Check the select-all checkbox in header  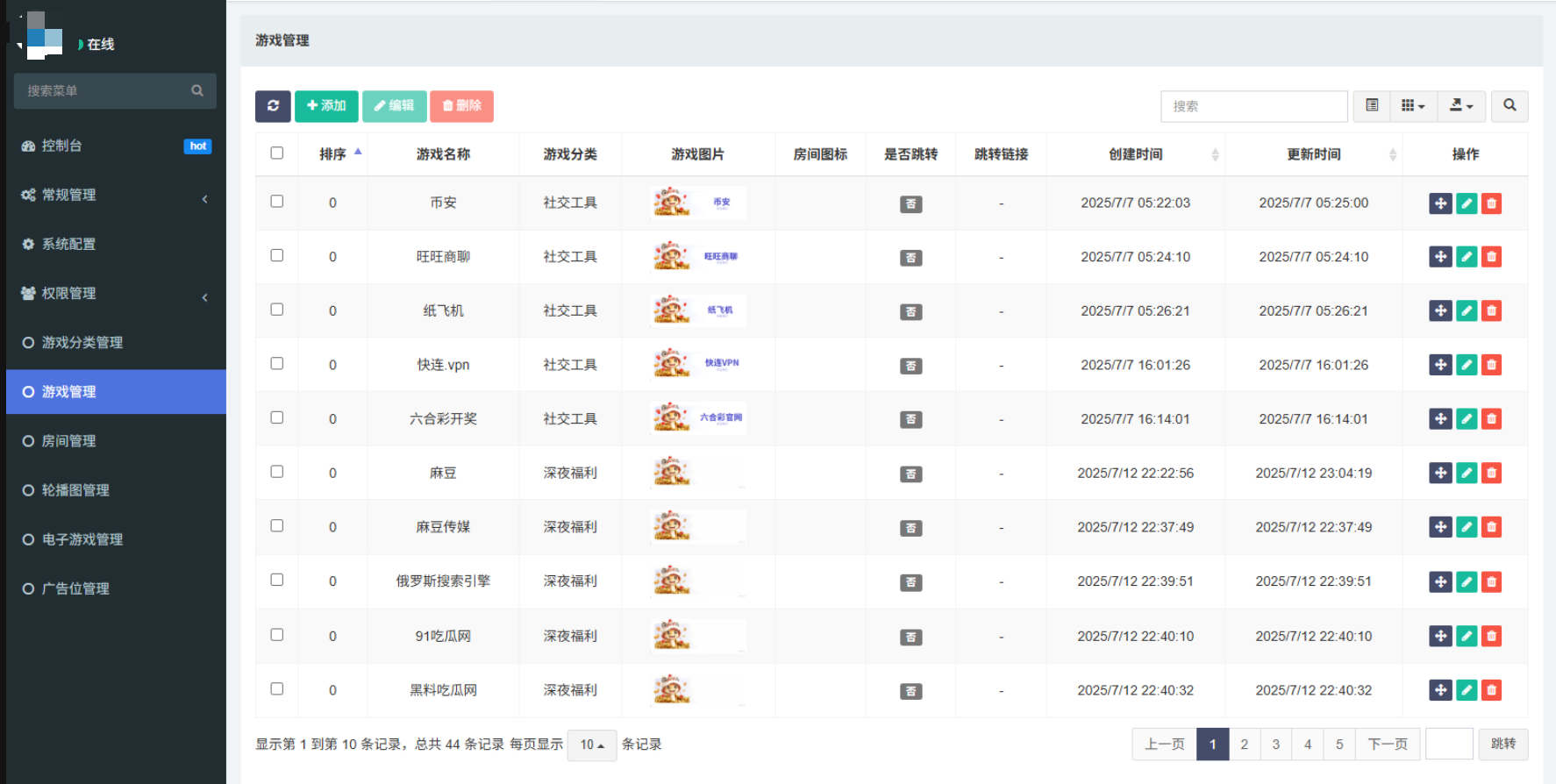pyautogui.click(x=277, y=153)
